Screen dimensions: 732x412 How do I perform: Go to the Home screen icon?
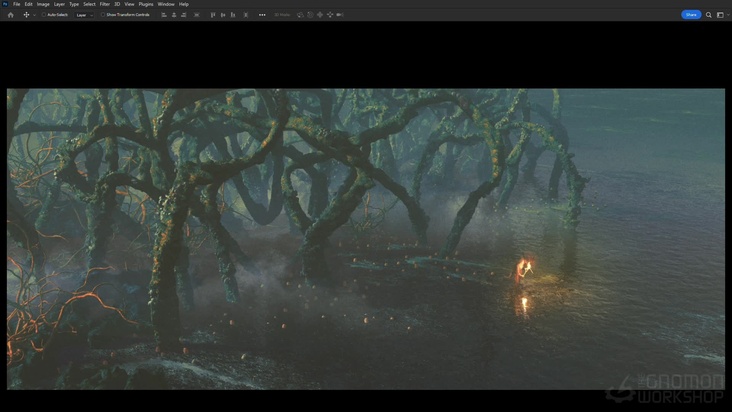pos(11,15)
